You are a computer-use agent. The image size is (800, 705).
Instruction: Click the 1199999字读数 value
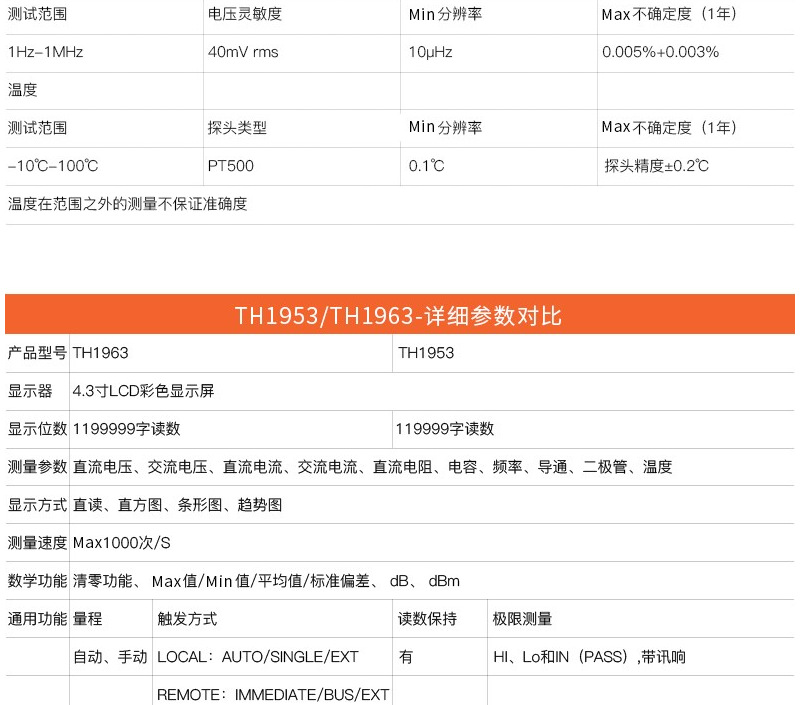tap(127, 429)
